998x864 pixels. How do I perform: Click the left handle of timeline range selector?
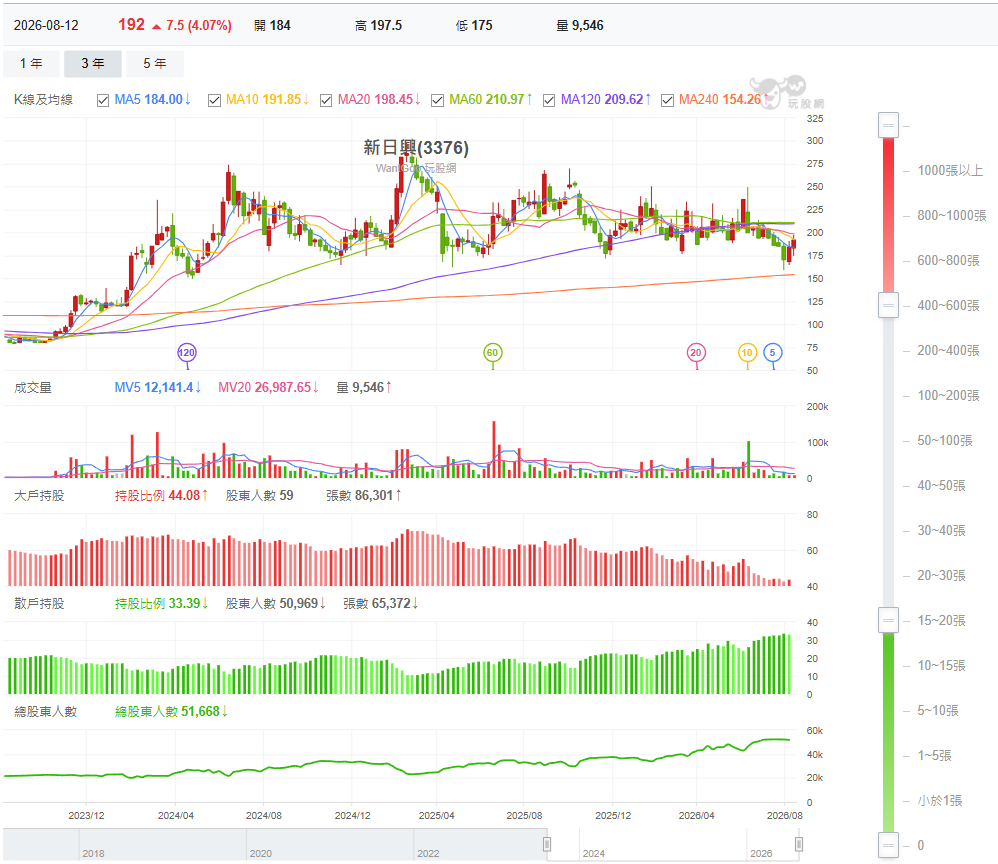[547, 844]
